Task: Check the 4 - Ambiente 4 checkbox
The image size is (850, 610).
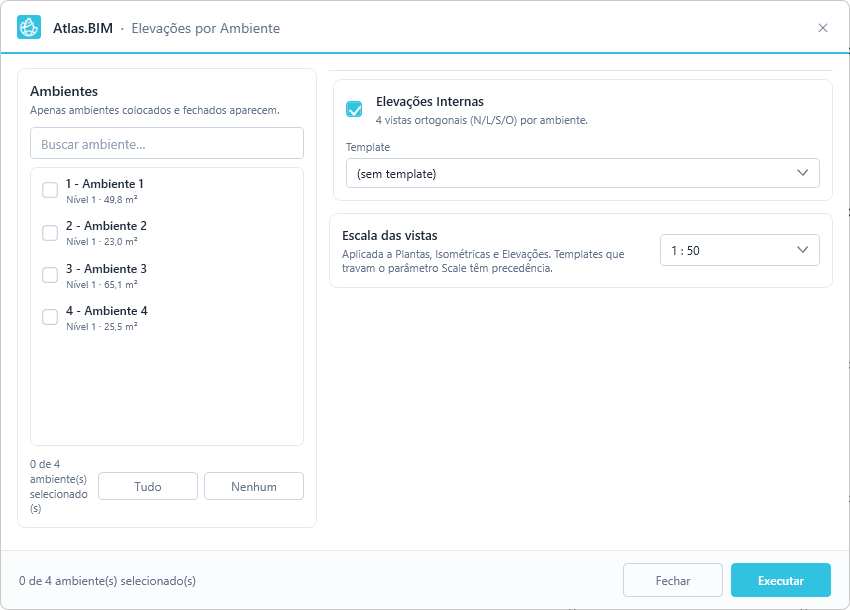Action: (50, 317)
